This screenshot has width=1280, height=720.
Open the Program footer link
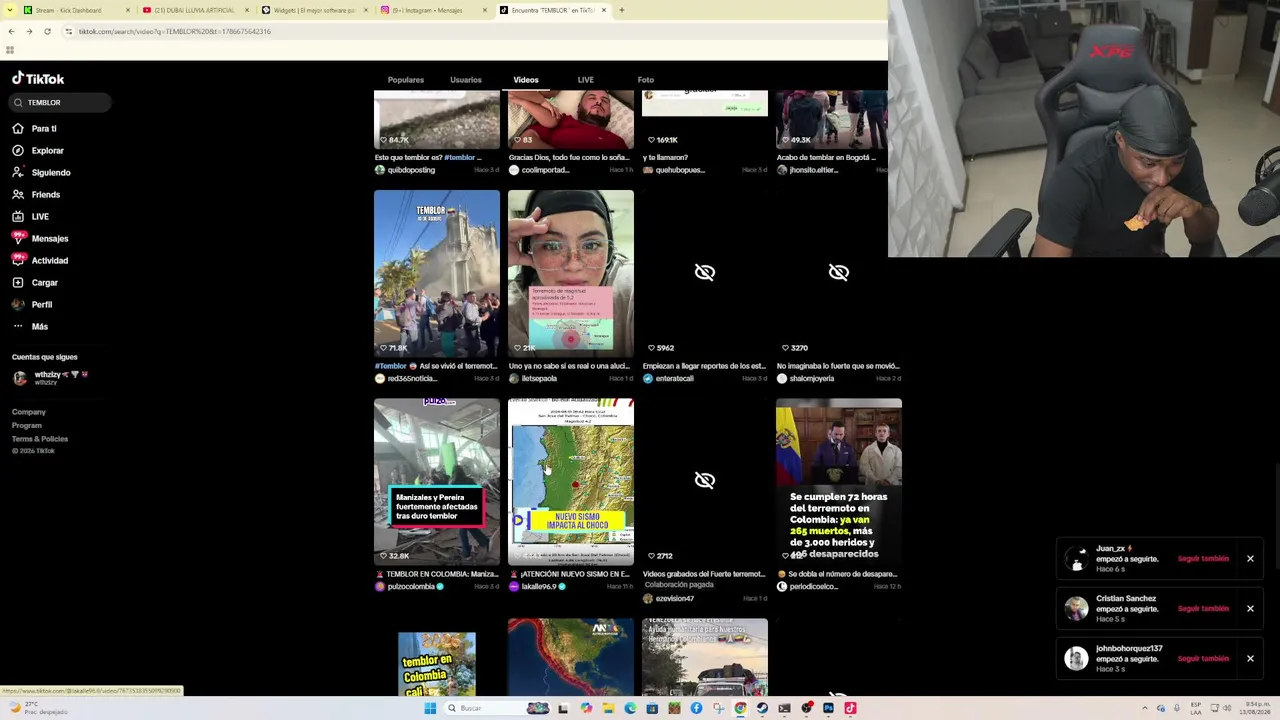(x=27, y=425)
